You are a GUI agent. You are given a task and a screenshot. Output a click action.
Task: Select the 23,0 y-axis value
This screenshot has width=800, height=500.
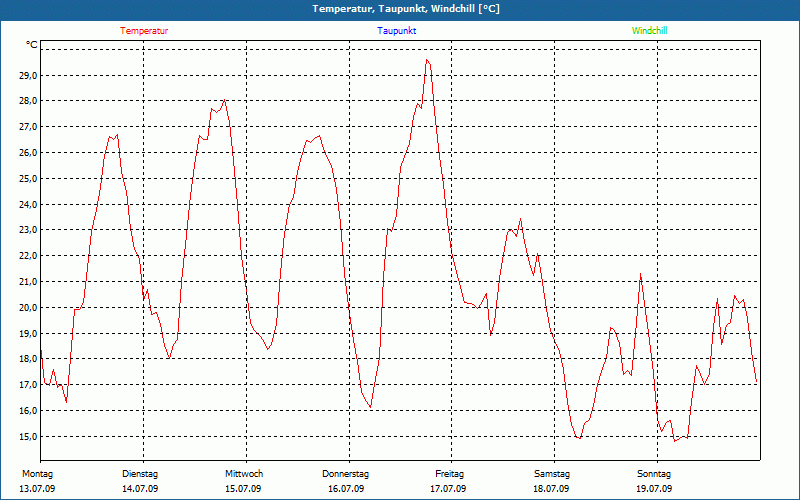pos(27,230)
